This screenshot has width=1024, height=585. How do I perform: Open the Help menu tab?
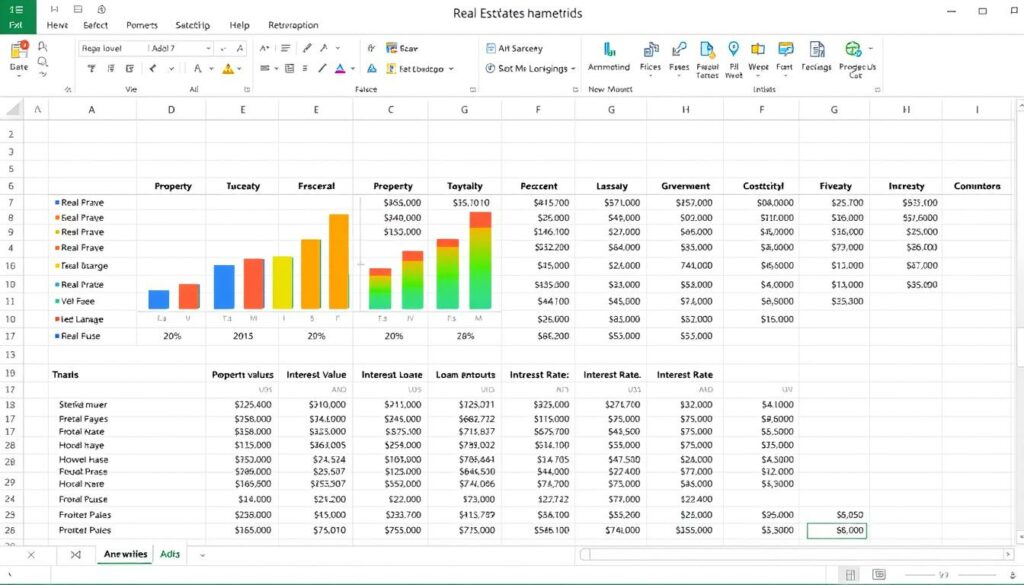click(x=239, y=25)
